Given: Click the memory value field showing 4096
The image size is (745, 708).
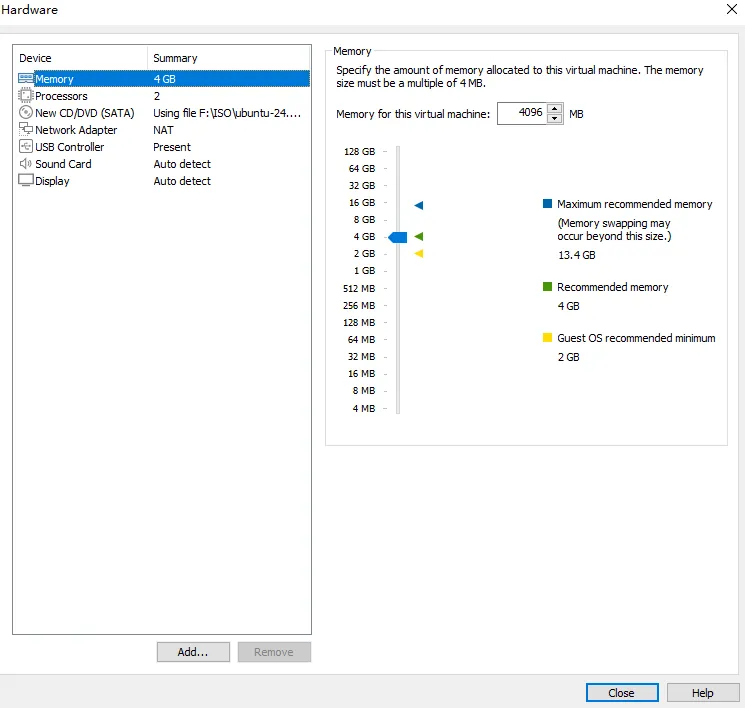Looking at the screenshot, I should coord(523,113).
